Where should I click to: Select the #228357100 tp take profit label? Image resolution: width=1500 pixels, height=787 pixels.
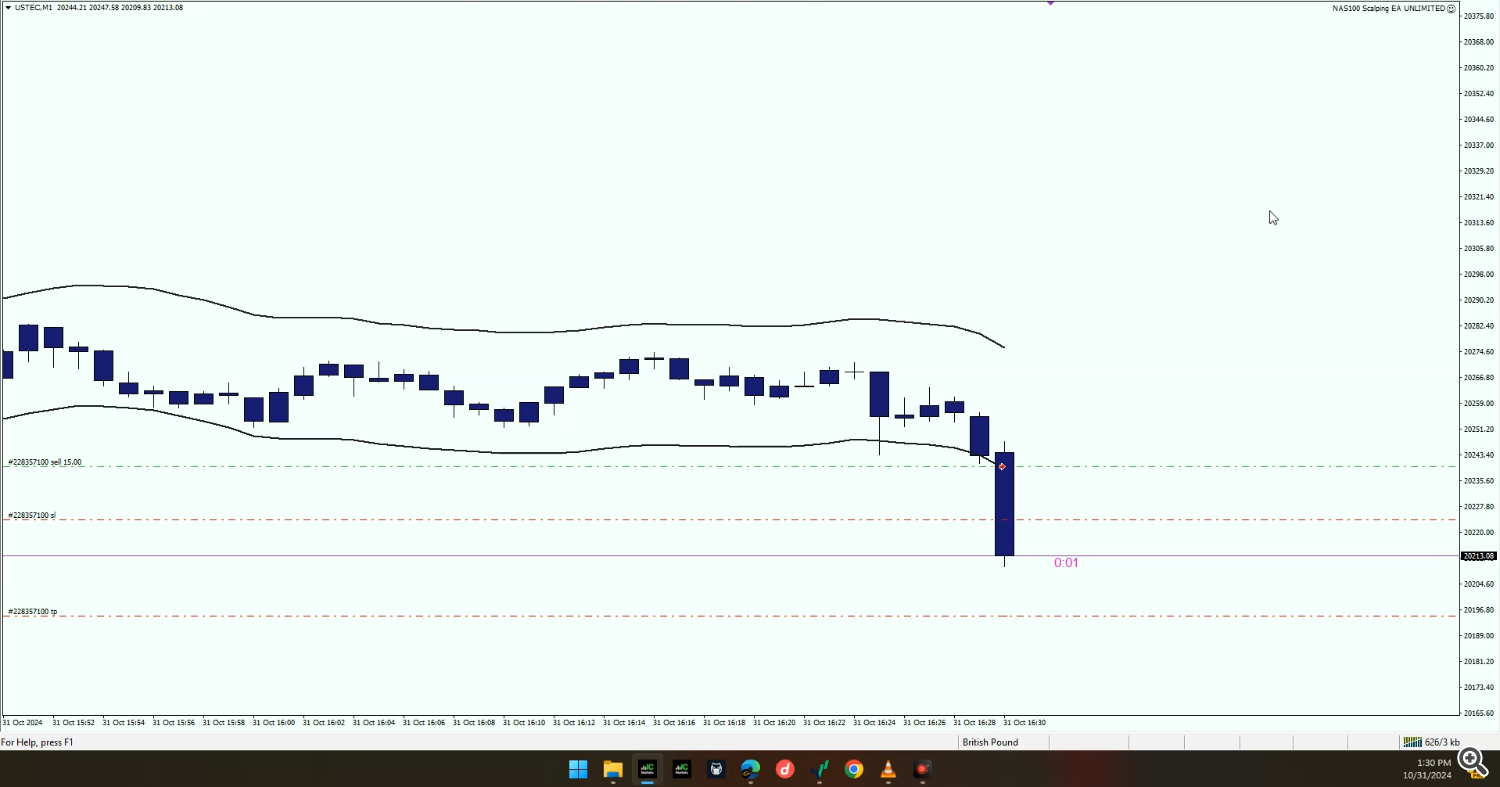pyautogui.click(x=32, y=611)
